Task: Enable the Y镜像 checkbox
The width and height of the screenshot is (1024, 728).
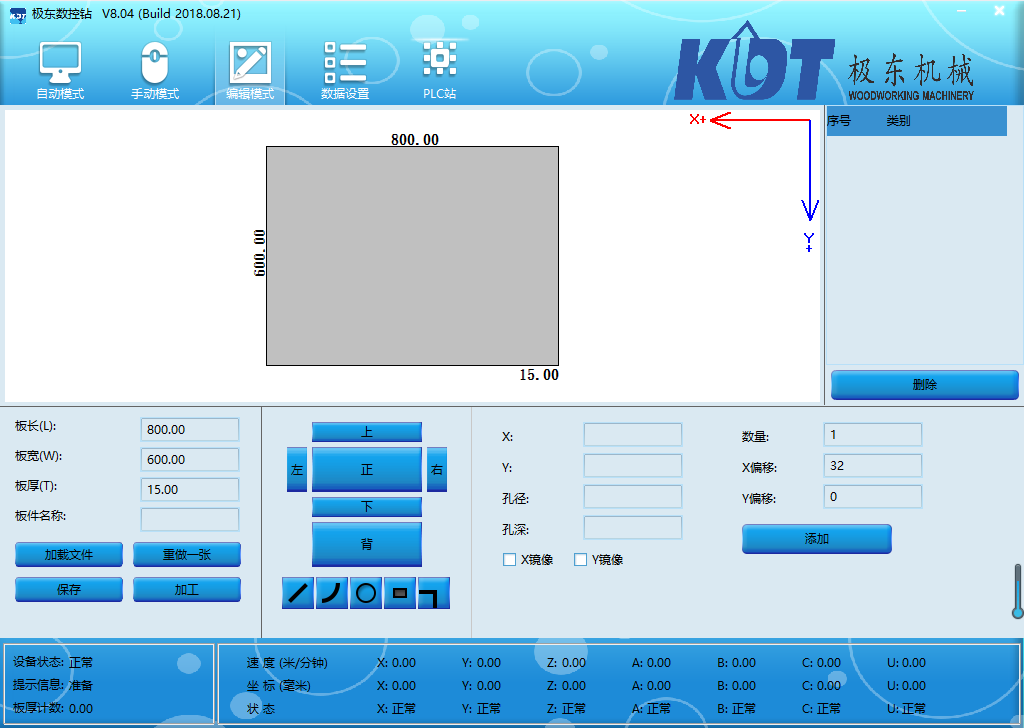Action: [x=580, y=560]
